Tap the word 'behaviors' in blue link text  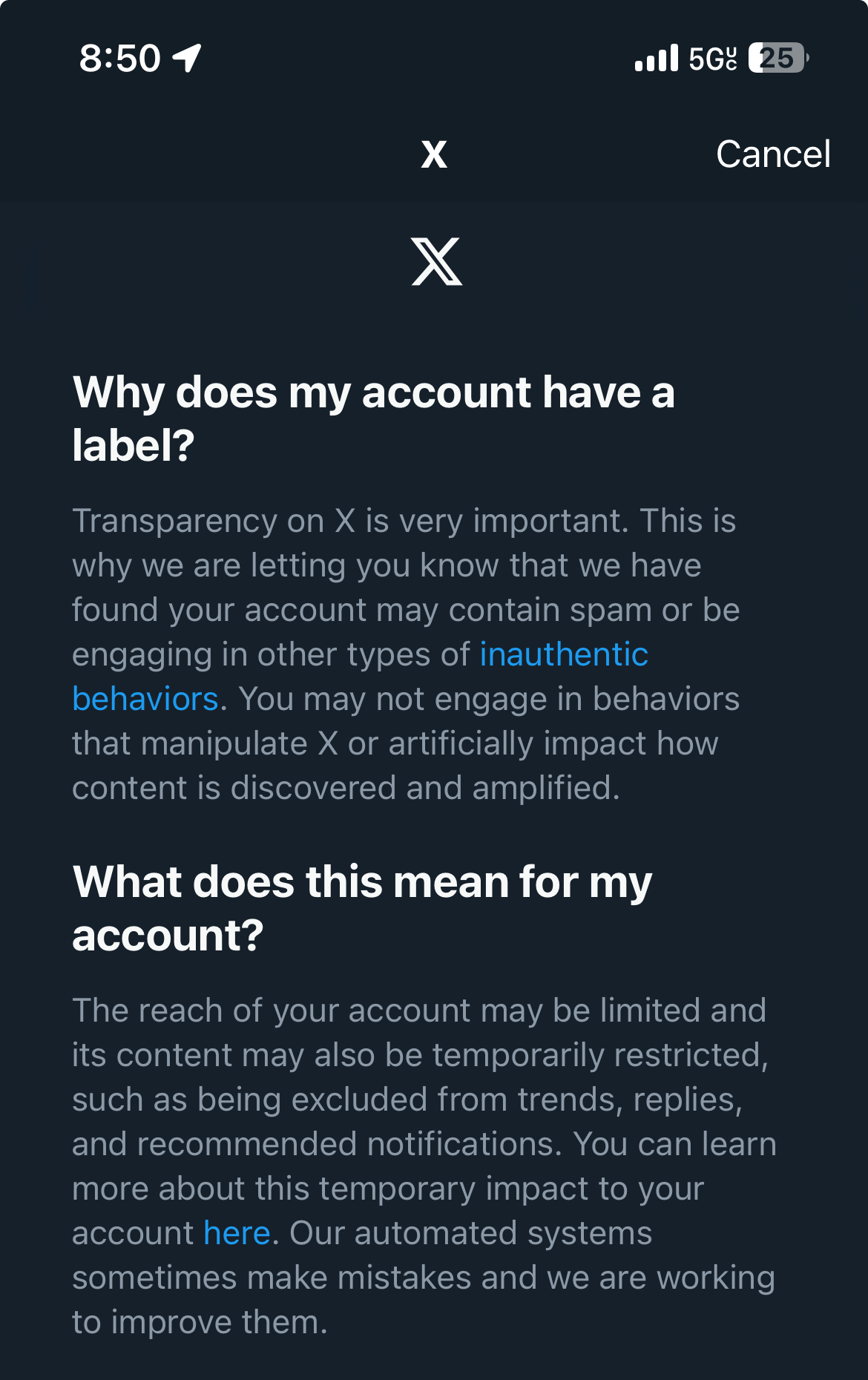tap(145, 699)
